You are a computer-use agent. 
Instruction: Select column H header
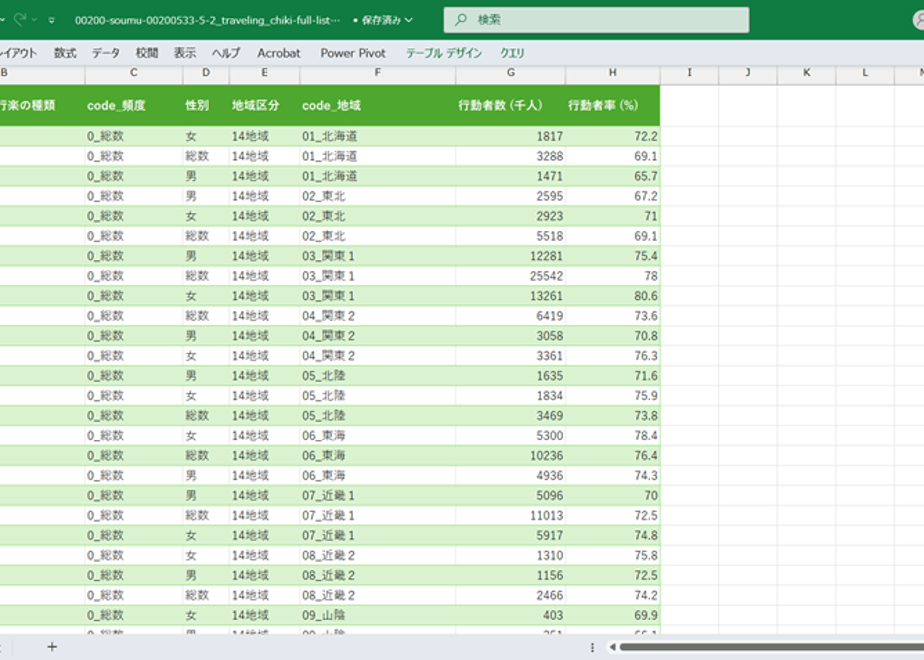(x=612, y=73)
